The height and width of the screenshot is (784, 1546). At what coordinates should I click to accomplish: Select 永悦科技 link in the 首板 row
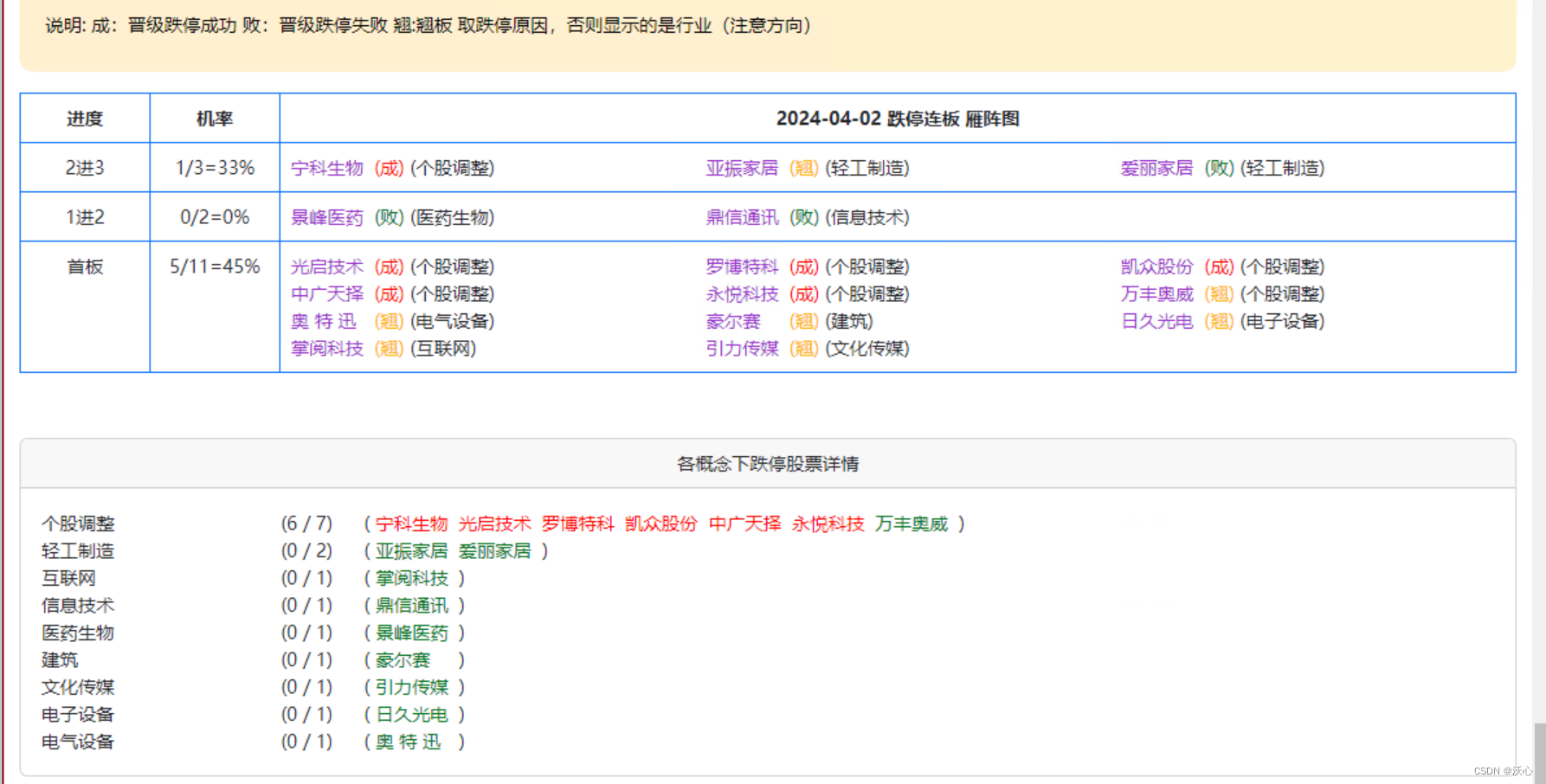pos(742,294)
